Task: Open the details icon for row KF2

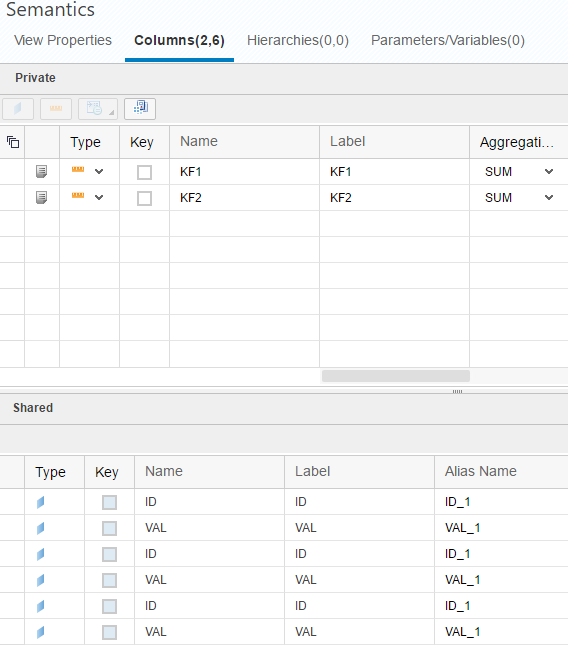Action: [x=42, y=197]
